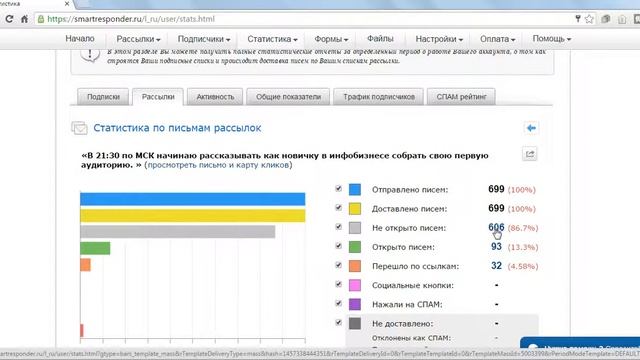Screen dimensions: 640x360
Task: Open the 'Рассылки' dropdown menu
Action: (x=138, y=39)
